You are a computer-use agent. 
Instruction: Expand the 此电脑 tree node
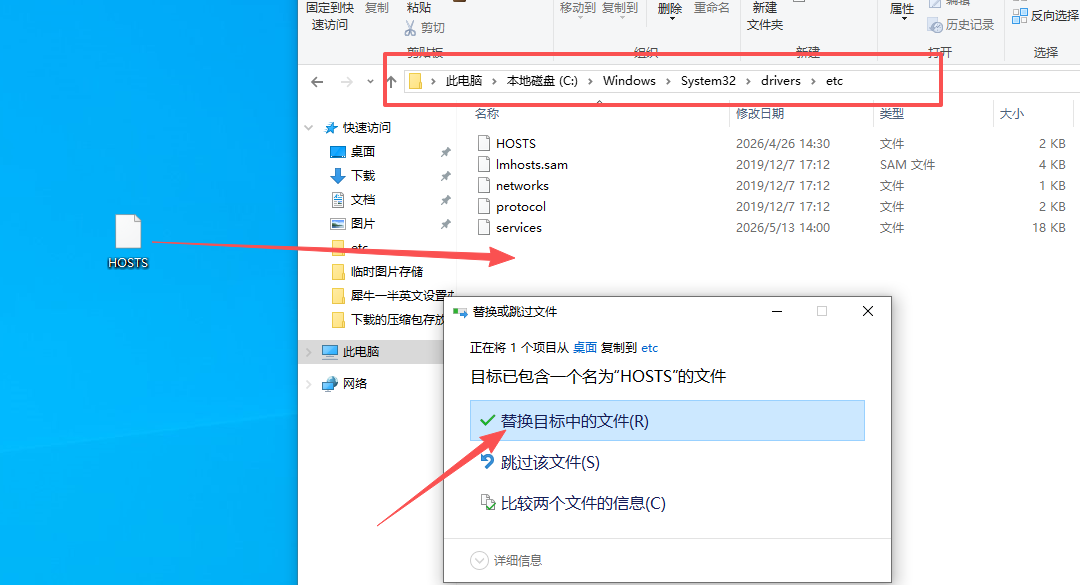[309, 351]
